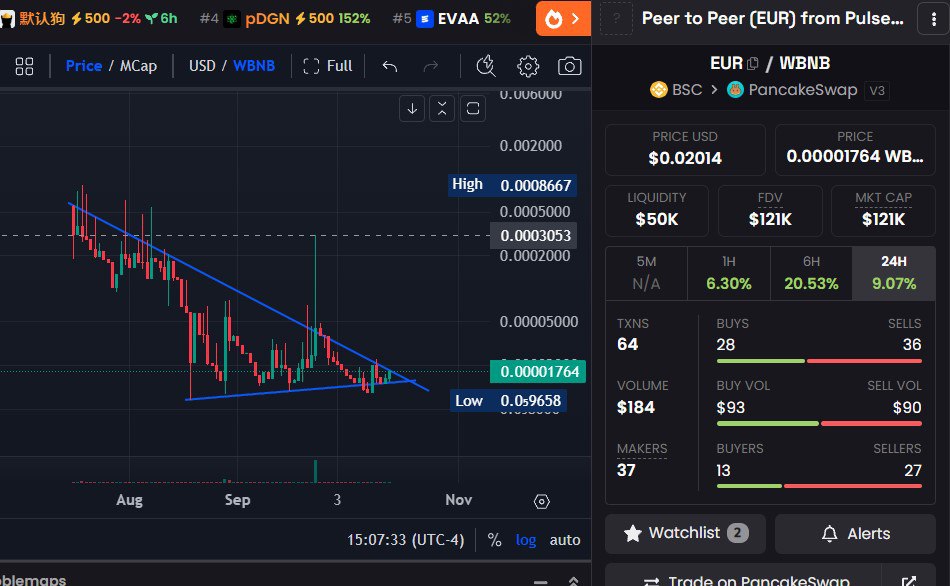Viewport: 950px width, 586px height.
Task: Click the buyers versus sellers bar
Action: point(819,486)
